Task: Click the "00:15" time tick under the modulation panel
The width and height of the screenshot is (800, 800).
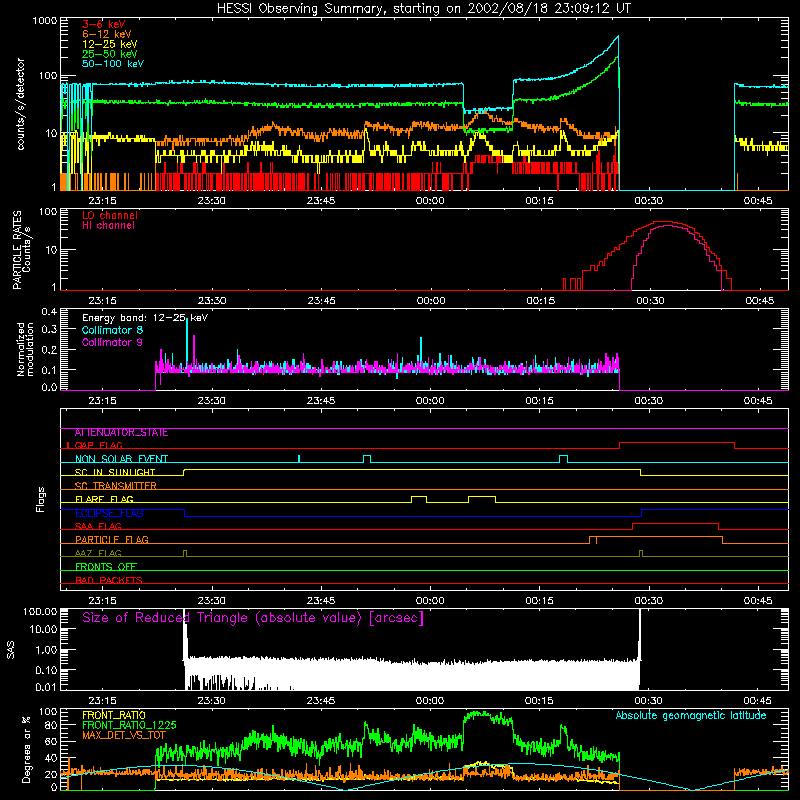Action: 539,401
